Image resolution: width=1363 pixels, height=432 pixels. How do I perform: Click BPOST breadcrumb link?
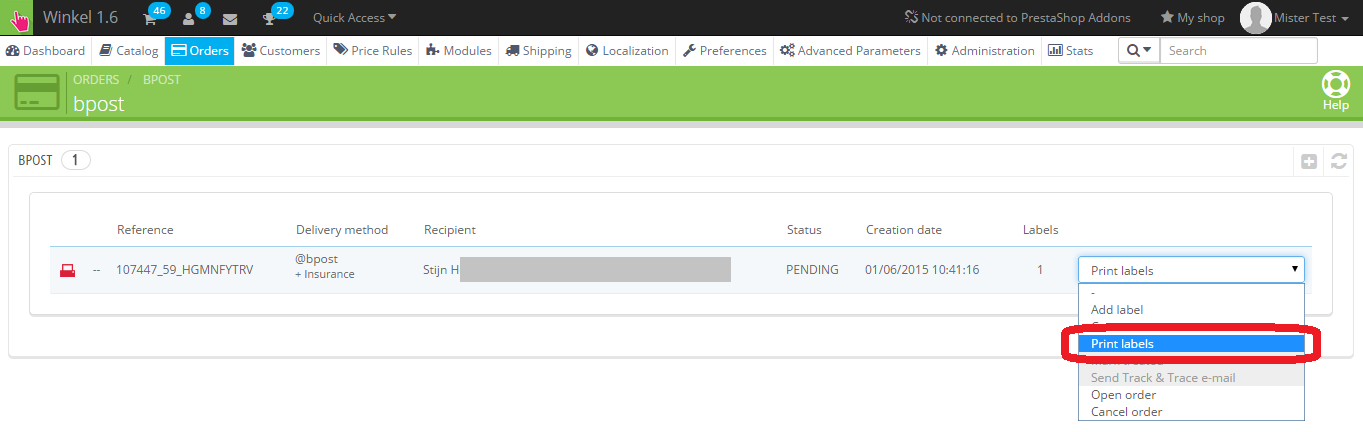(162, 79)
